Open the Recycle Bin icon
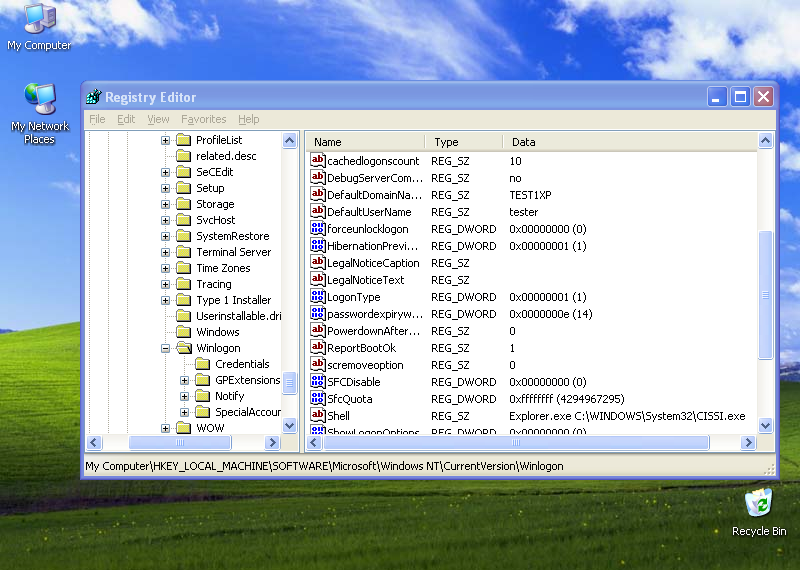The image size is (800, 570). (759, 512)
